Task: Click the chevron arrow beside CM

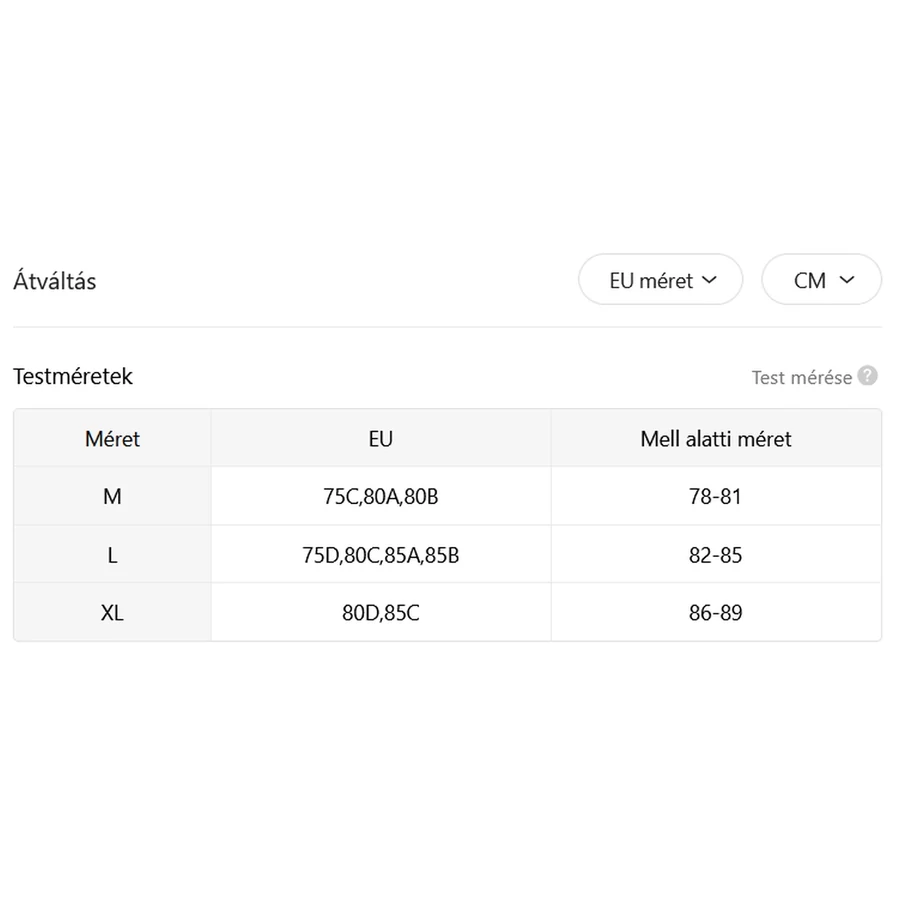Action: [847, 280]
